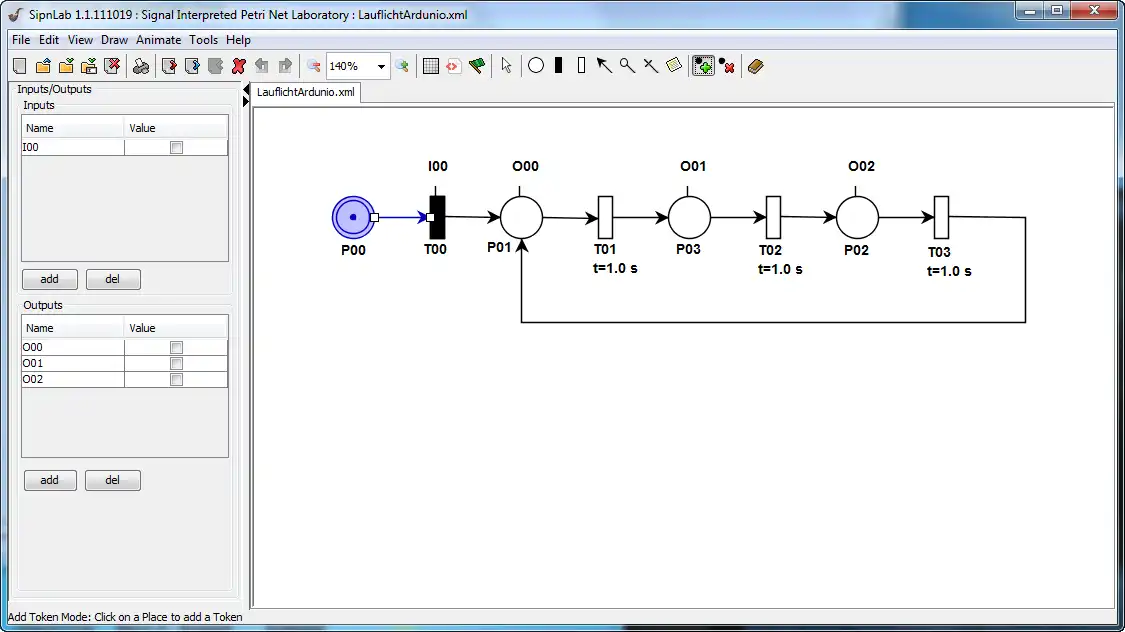The width and height of the screenshot is (1125, 632).
Task: Click the Save file icon
Action: click(66, 66)
